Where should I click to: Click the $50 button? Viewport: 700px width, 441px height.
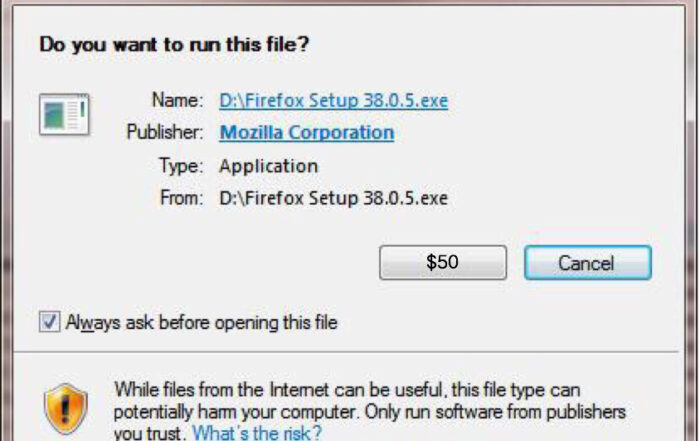[443, 262]
